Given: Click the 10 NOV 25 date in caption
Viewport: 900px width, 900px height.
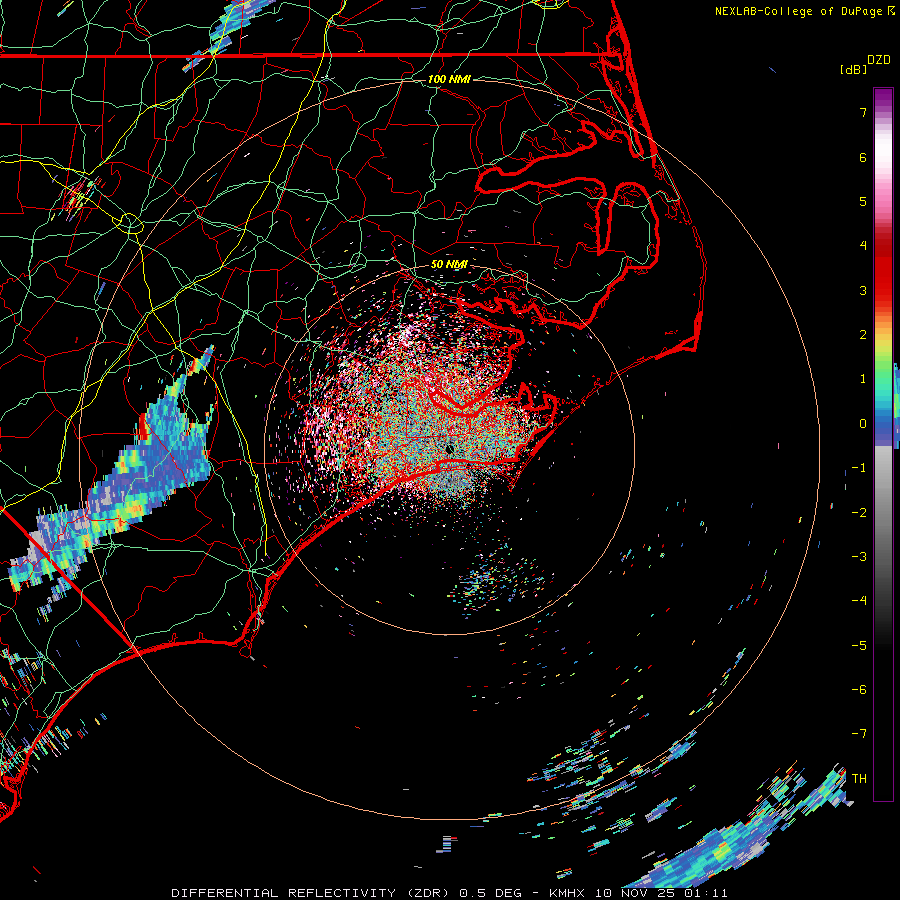Looking at the screenshot, I should 636,893.
